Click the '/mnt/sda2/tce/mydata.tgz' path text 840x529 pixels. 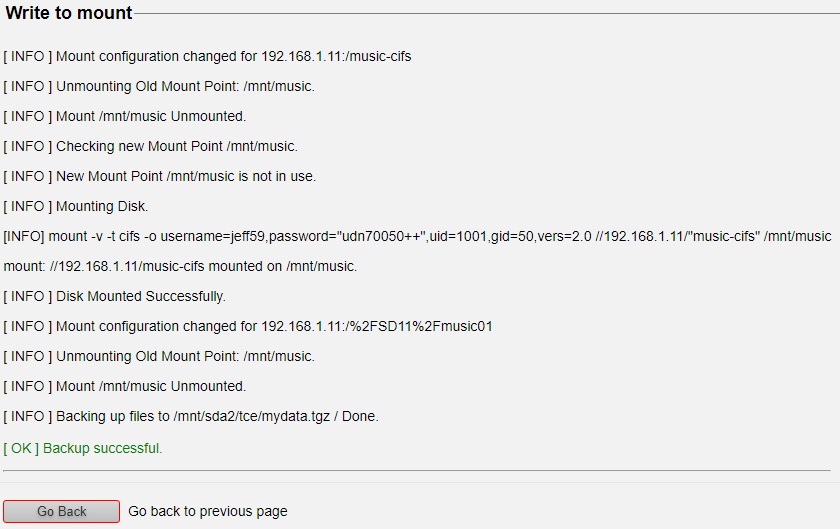click(252, 416)
